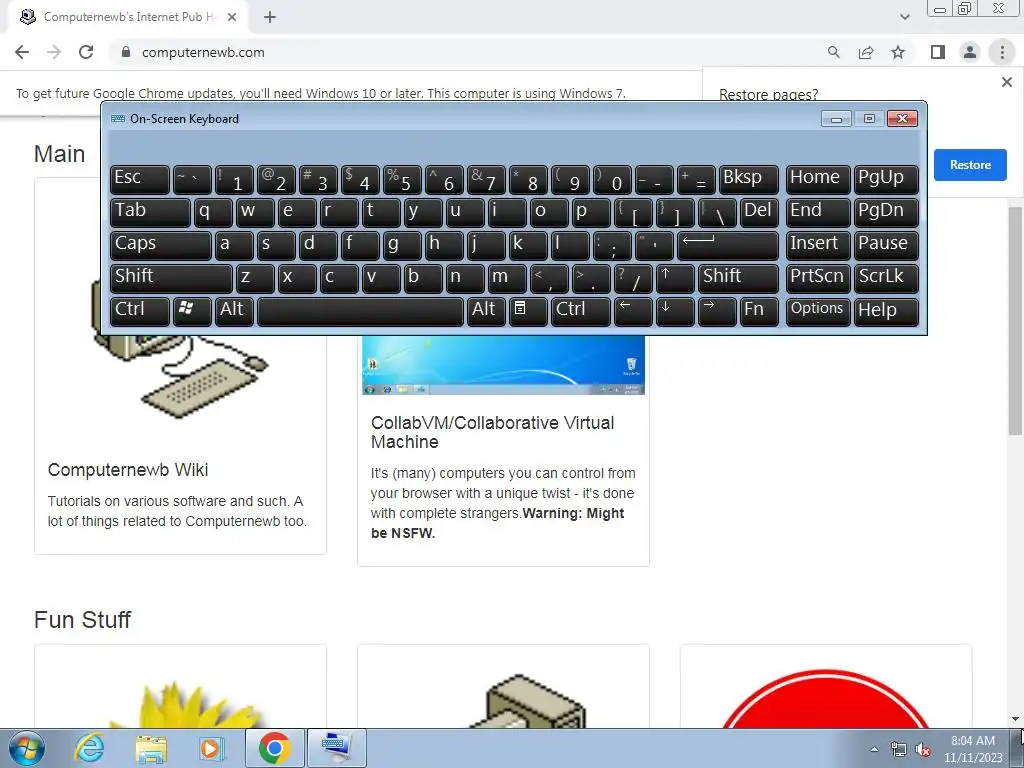Show hidden tray icons arrow
Image resolution: width=1024 pixels, height=768 pixels.
click(x=874, y=750)
